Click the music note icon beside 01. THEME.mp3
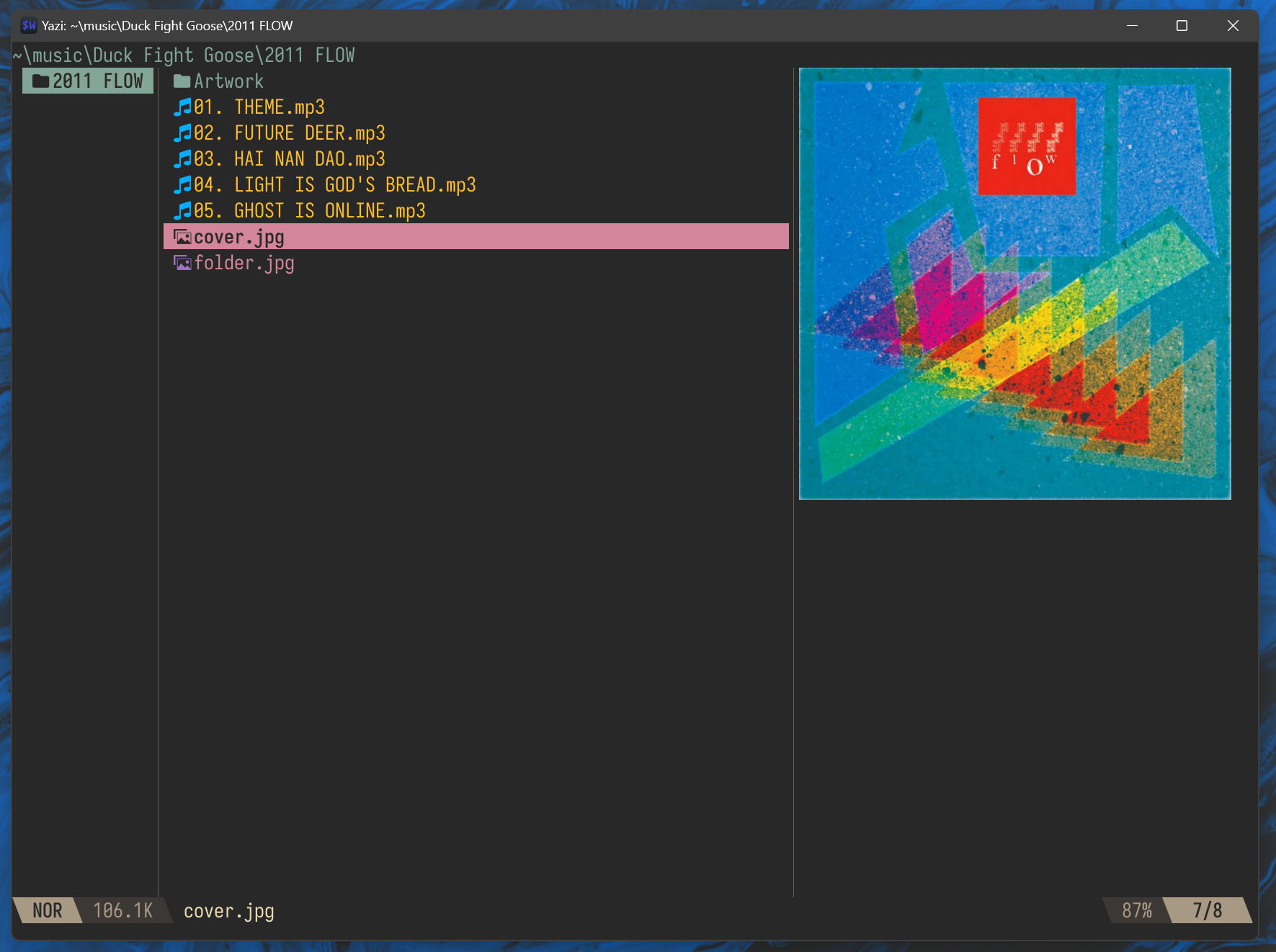This screenshot has height=952, width=1276. tap(182, 107)
